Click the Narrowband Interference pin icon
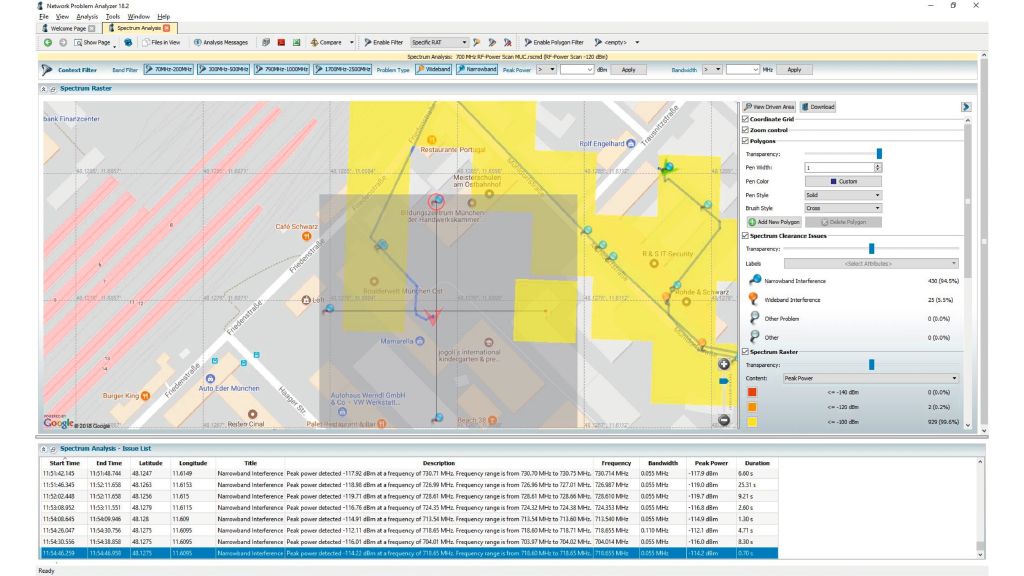This screenshot has height=576, width=1024. tap(755, 281)
